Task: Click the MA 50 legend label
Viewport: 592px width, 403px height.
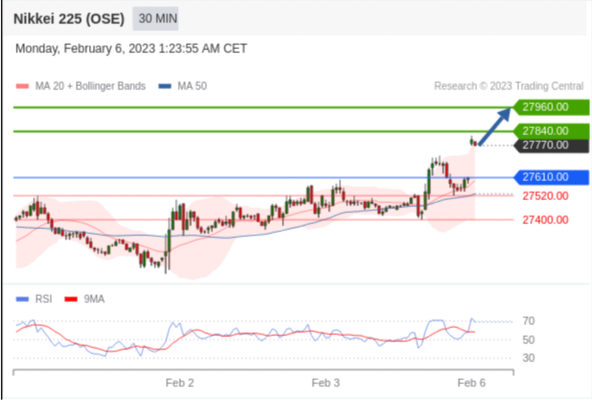Action: pos(192,86)
